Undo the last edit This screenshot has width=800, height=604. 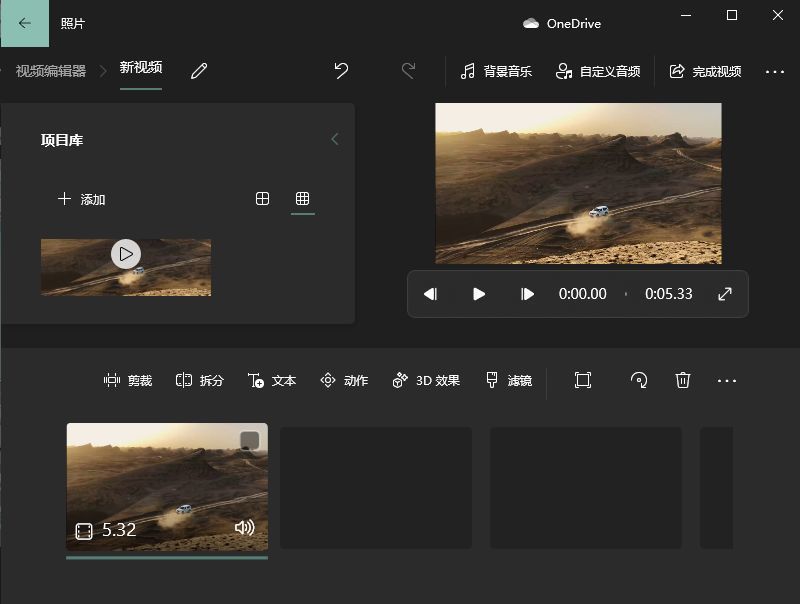click(x=341, y=71)
